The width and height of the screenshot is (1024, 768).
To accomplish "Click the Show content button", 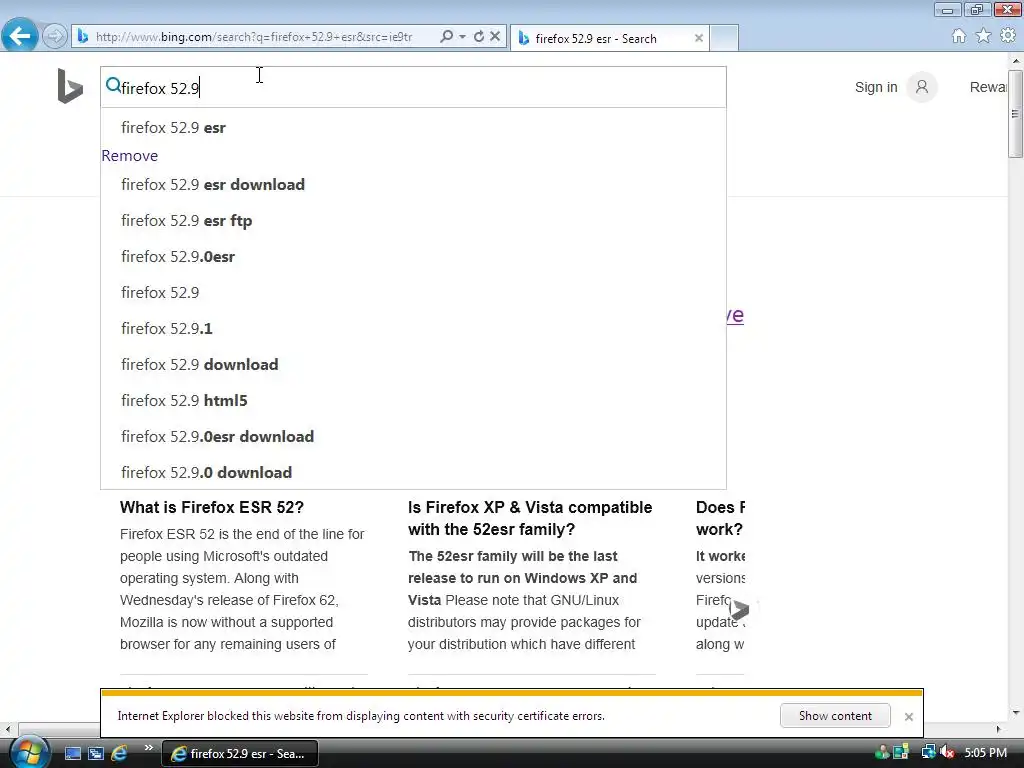I will pos(835,716).
